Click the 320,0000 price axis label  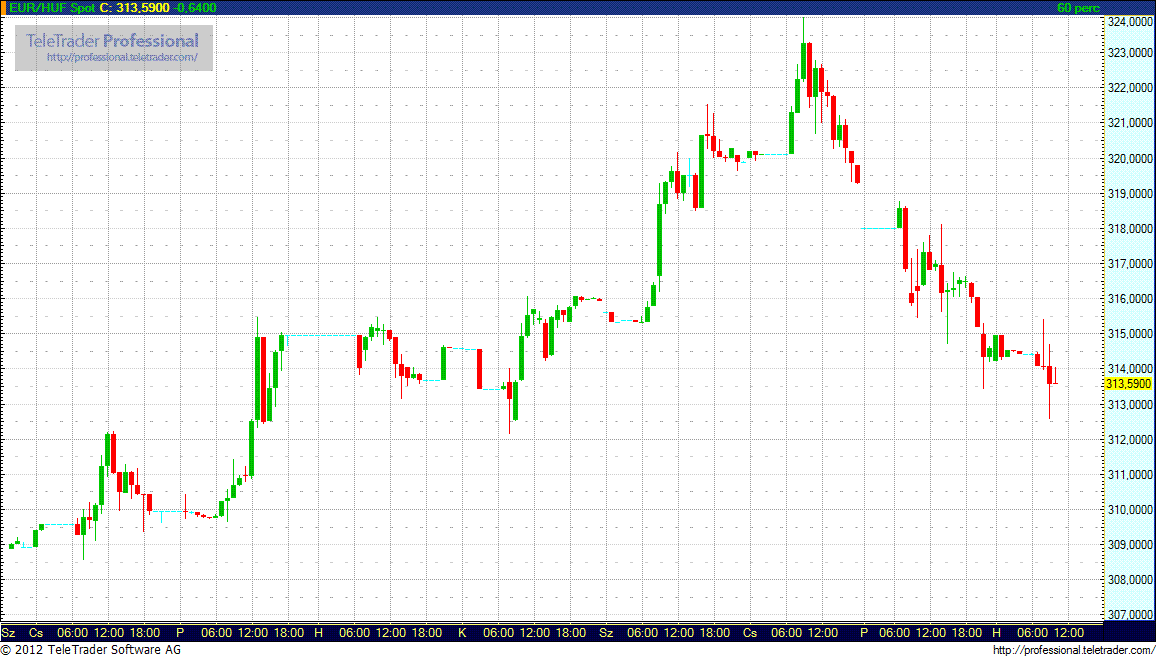(1129, 158)
